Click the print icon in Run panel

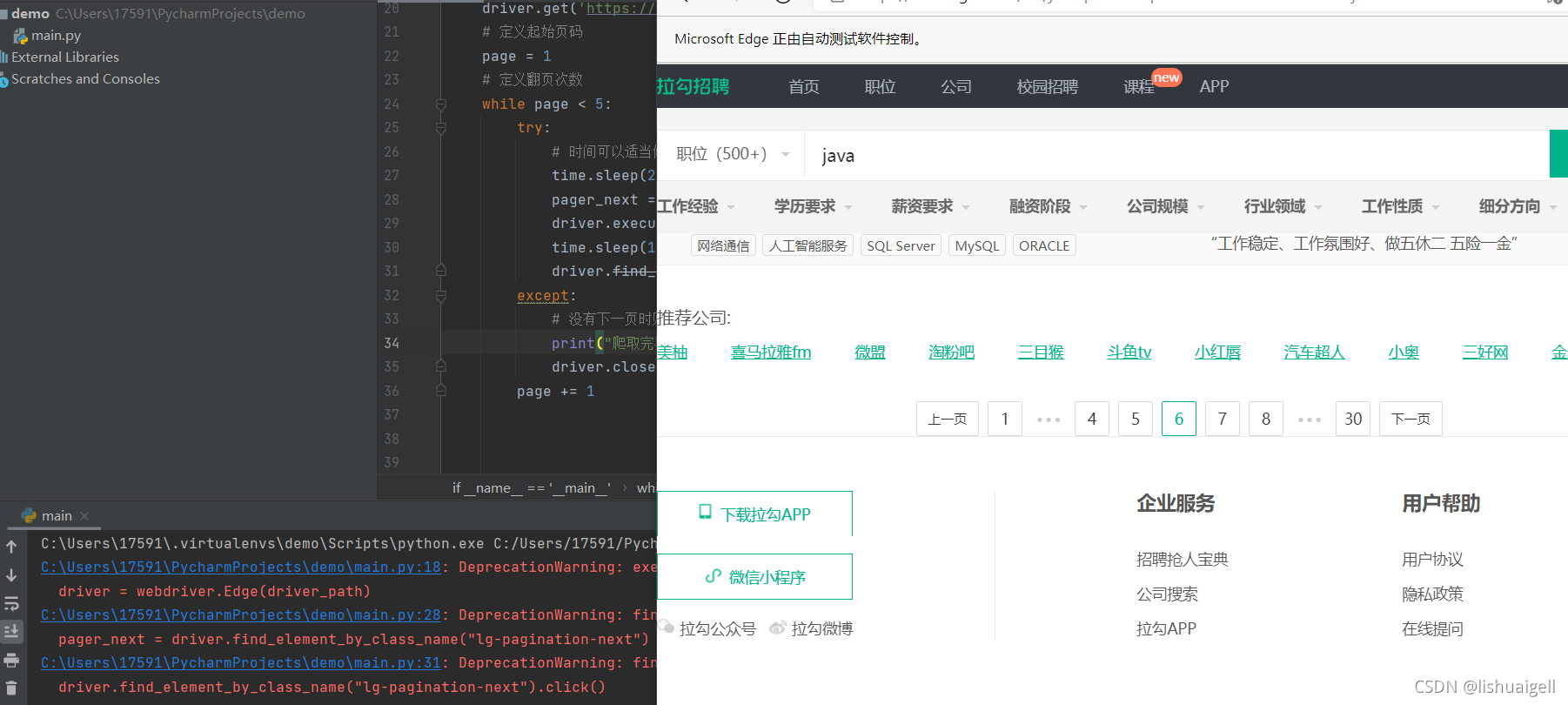click(11, 660)
